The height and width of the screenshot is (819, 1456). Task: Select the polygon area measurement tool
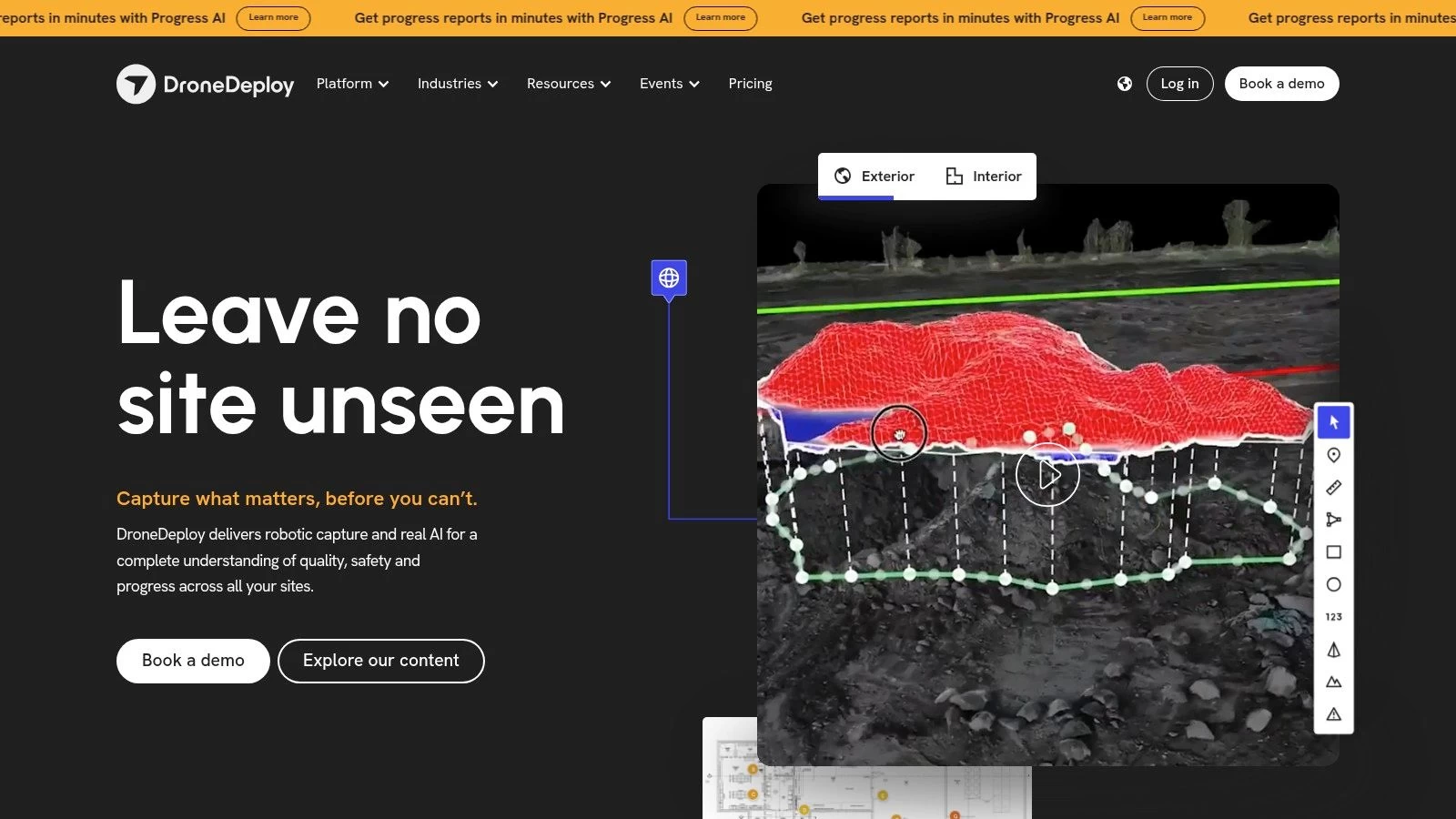1333,520
